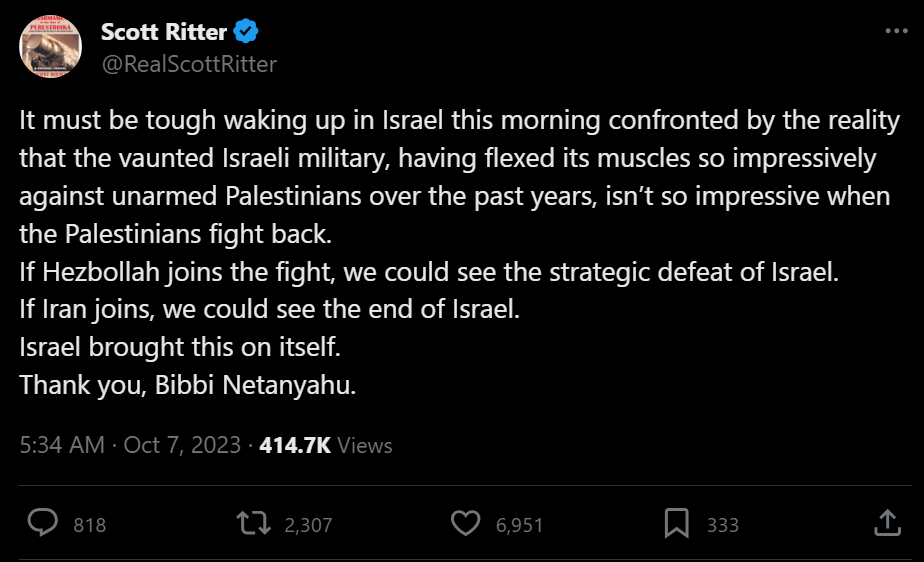Bookmark this tweet
The image size is (924, 562).
pyautogui.click(x=676, y=523)
